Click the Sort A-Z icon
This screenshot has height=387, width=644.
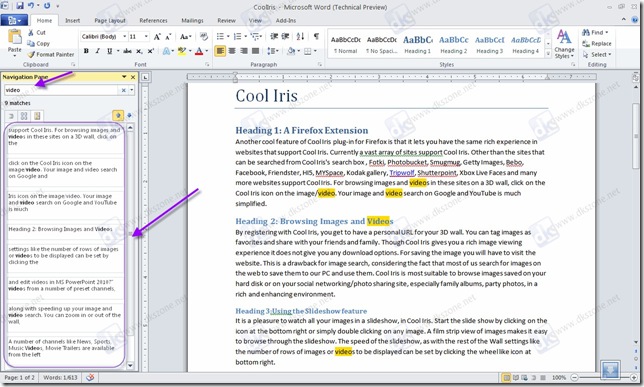[300, 37]
